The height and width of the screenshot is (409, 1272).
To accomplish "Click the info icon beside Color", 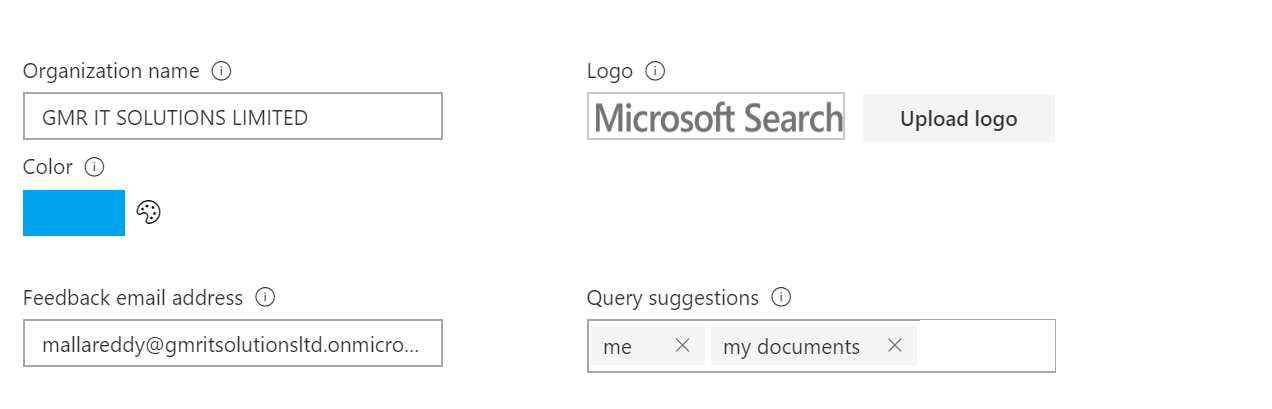I will click(x=95, y=167).
